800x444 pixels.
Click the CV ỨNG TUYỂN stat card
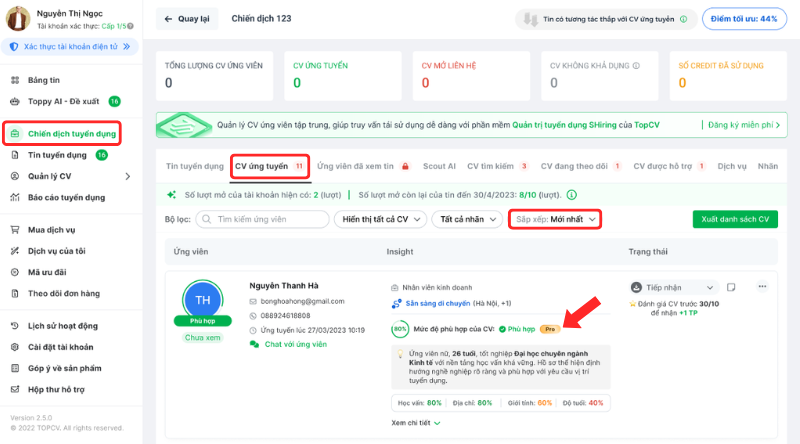click(x=343, y=76)
